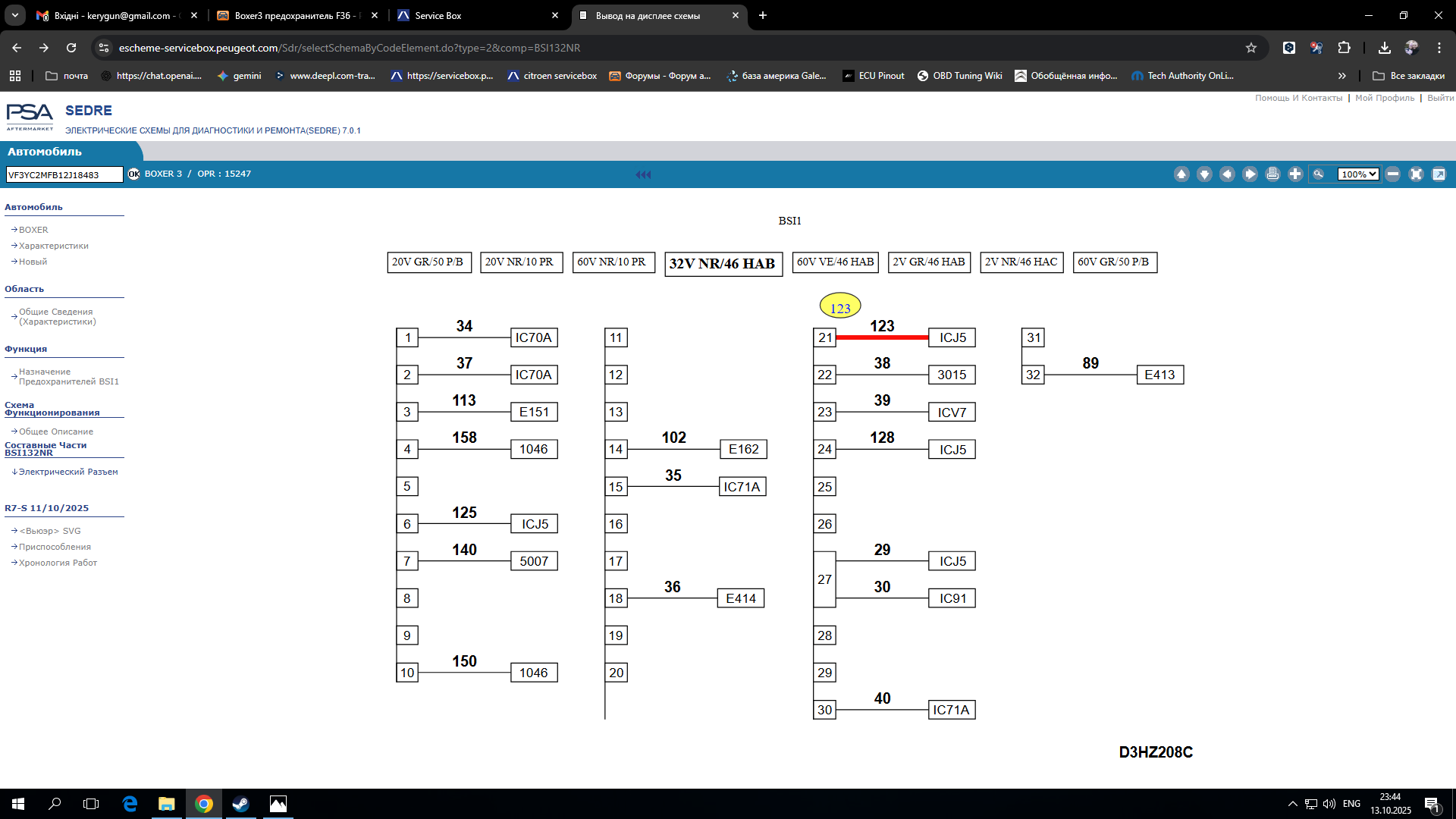Collapse side panel with triple arrows

pyautogui.click(x=643, y=174)
